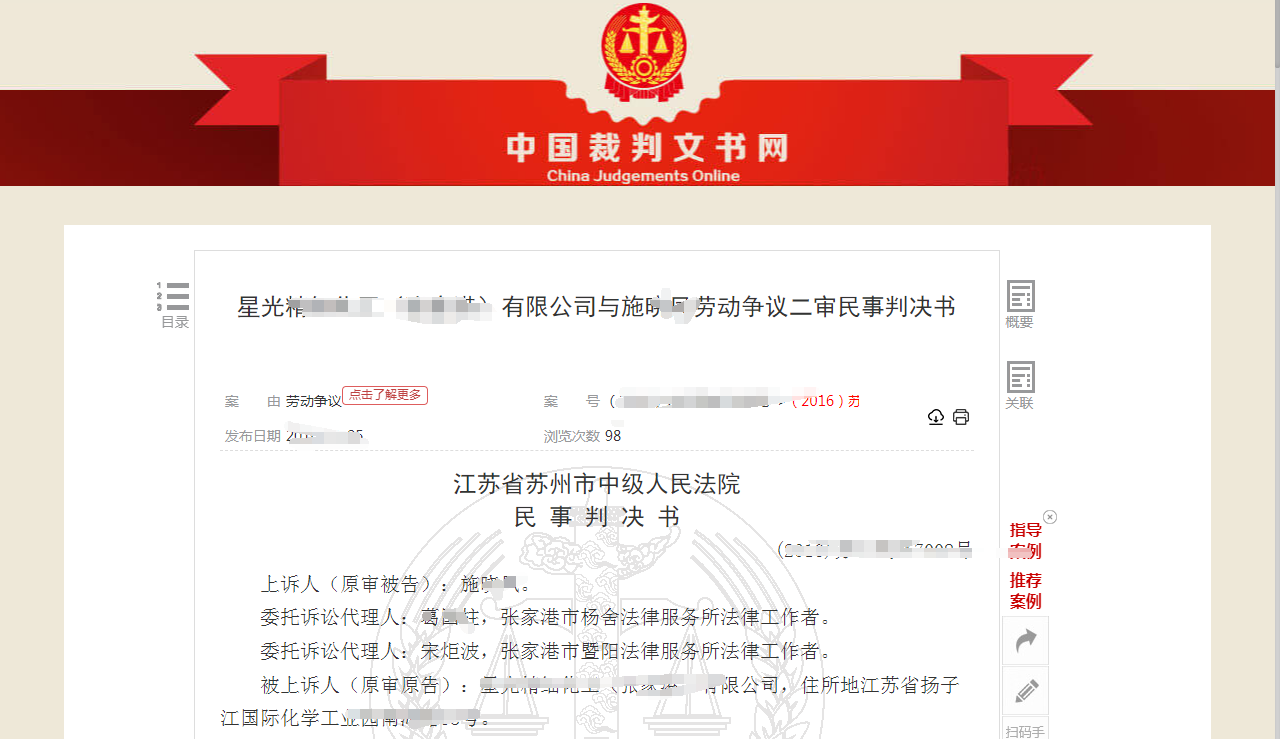Click the judgment document title heading

click(x=596, y=307)
